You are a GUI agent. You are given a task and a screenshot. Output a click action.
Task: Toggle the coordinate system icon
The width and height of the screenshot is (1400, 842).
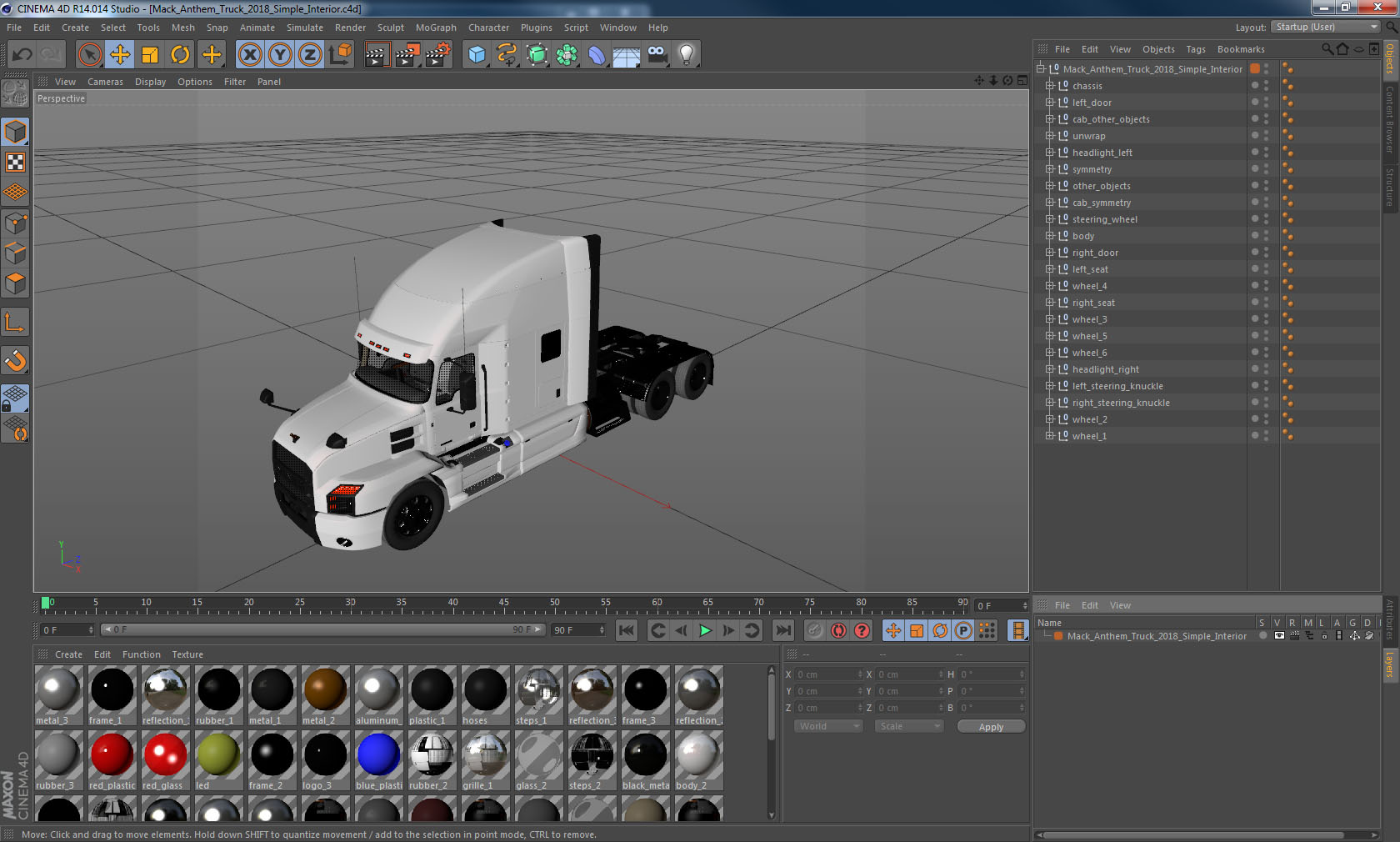pos(340,55)
